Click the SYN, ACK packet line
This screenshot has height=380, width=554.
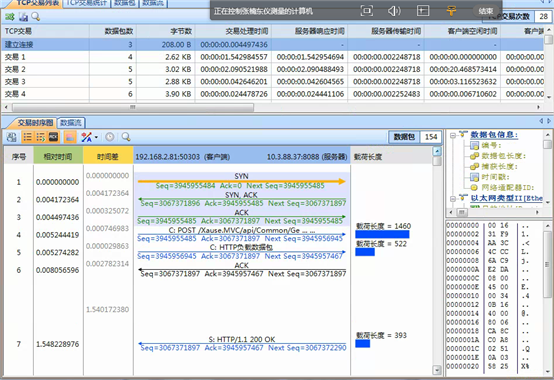[241, 199]
